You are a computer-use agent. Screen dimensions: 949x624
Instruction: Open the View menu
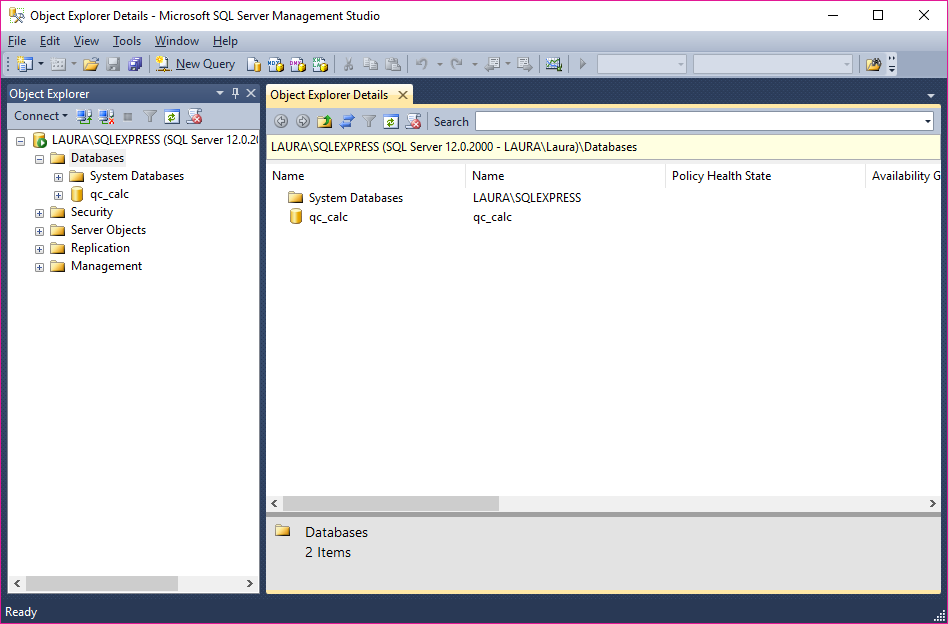click(x=86, y=41)
